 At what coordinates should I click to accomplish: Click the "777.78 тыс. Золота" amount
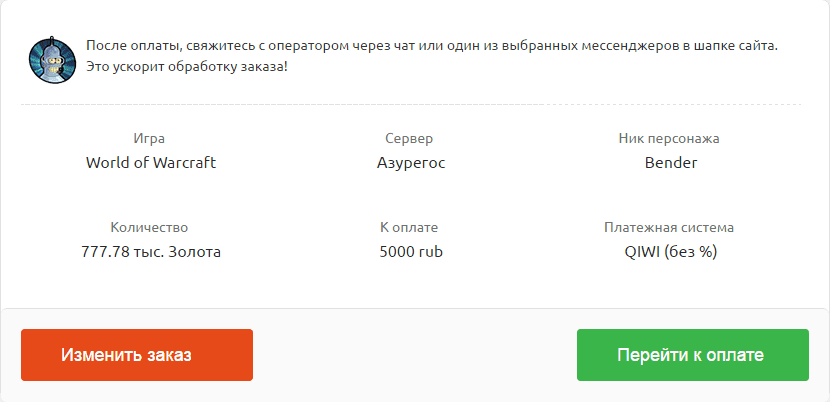click(x=151, y=252)
